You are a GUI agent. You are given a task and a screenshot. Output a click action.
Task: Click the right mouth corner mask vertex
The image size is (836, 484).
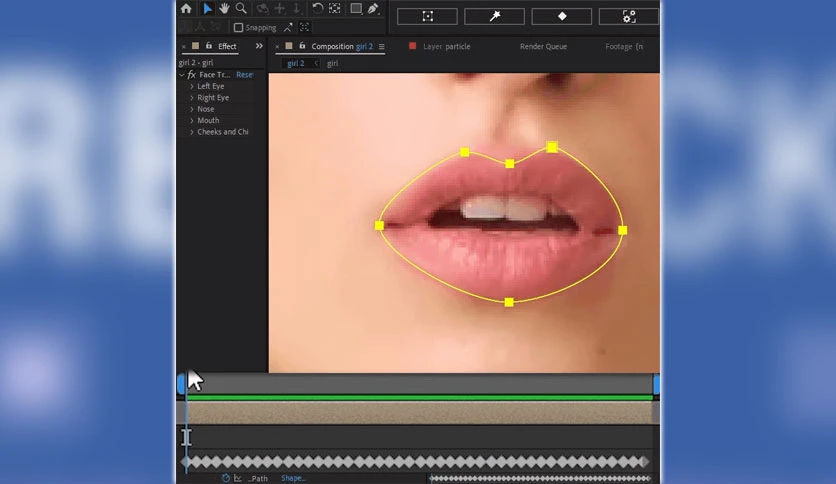[x=623, y=230]
